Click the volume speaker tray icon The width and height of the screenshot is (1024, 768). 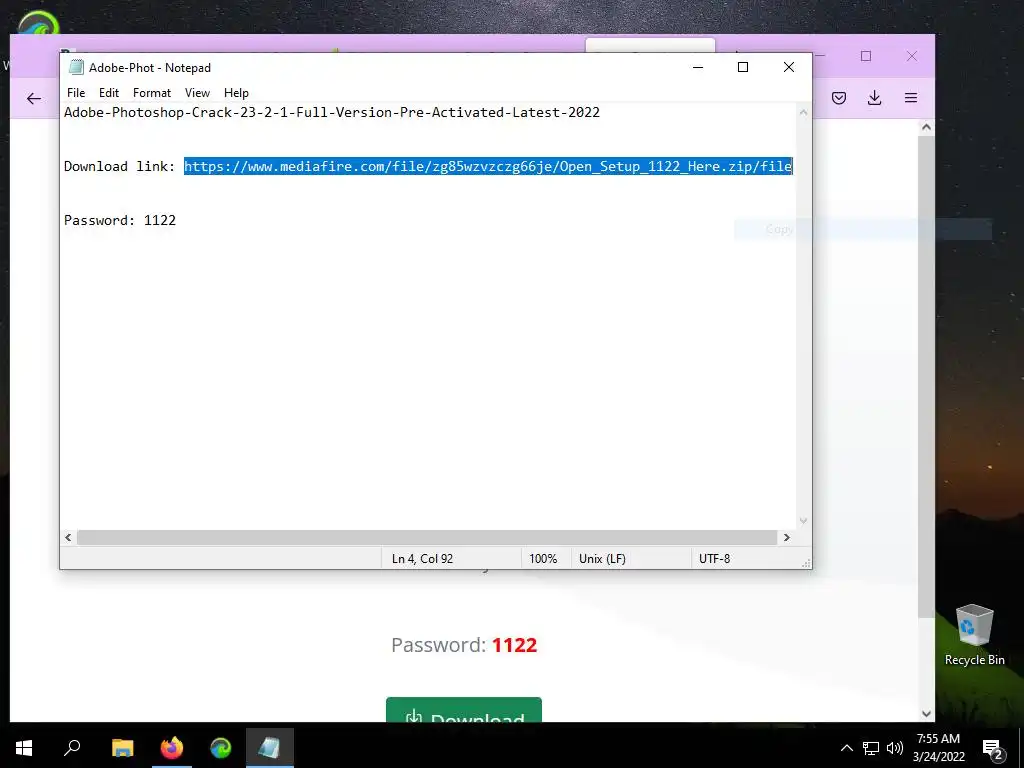tap(895, 748)
